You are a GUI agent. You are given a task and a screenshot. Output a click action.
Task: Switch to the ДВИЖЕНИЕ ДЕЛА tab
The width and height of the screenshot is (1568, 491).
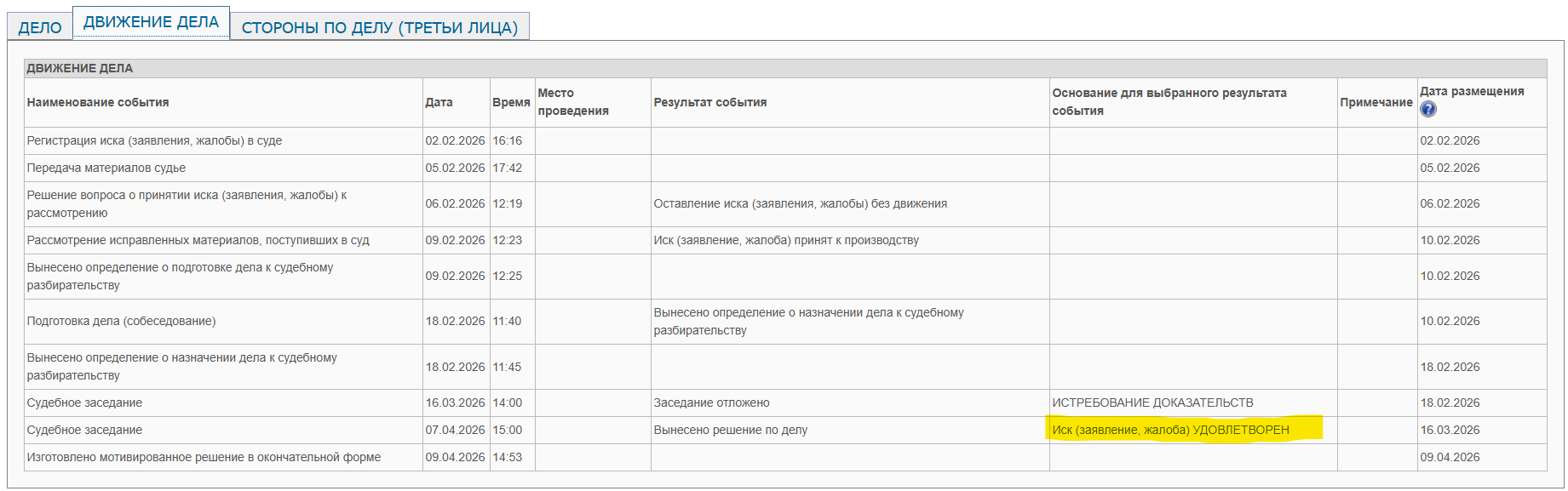[151, 22]
